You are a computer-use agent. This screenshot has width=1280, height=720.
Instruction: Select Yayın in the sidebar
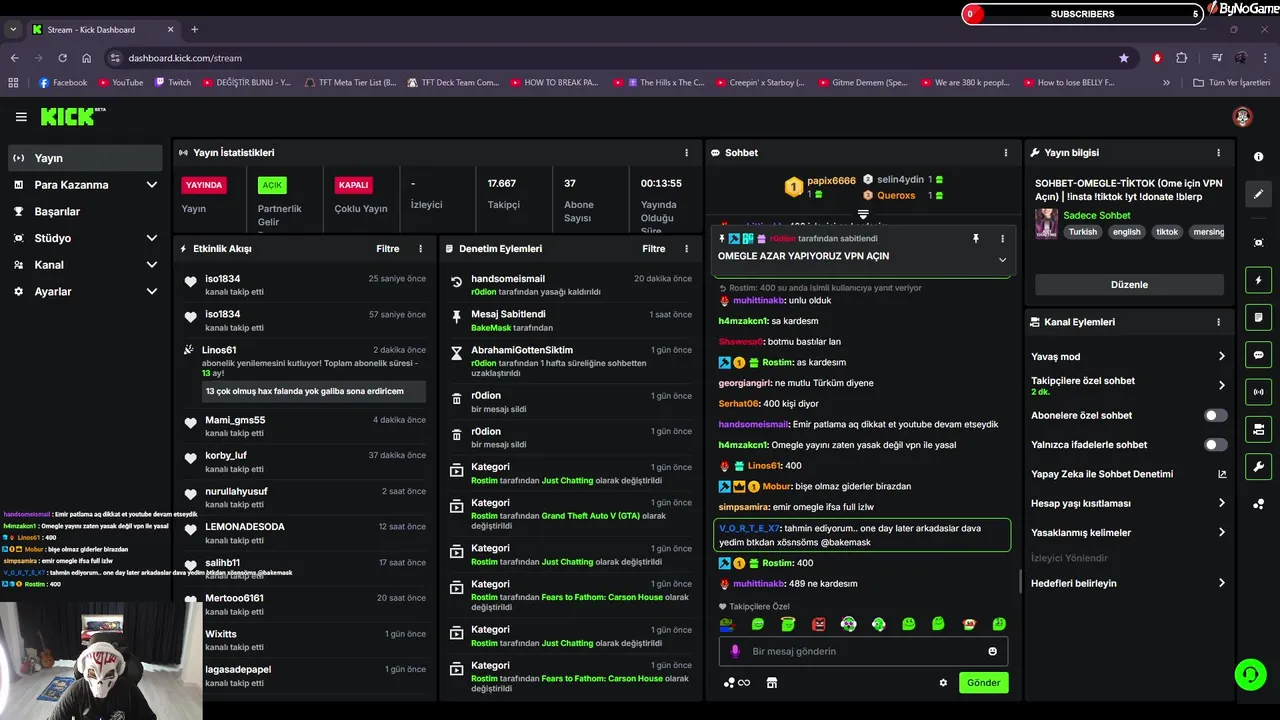click(85, 158)
